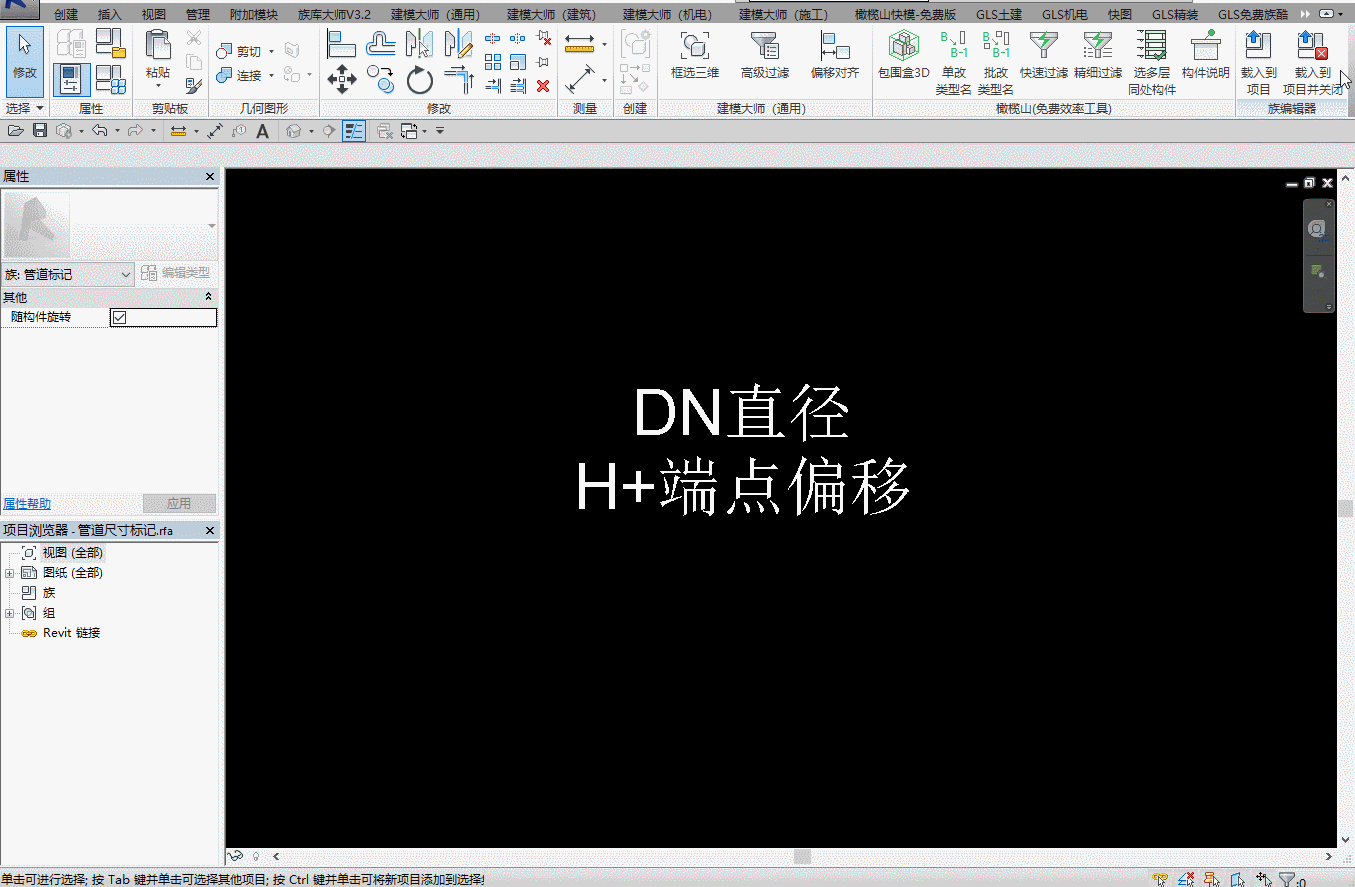
Task: Select the Rotate tool icon
Action: click(x=420, y=79)
